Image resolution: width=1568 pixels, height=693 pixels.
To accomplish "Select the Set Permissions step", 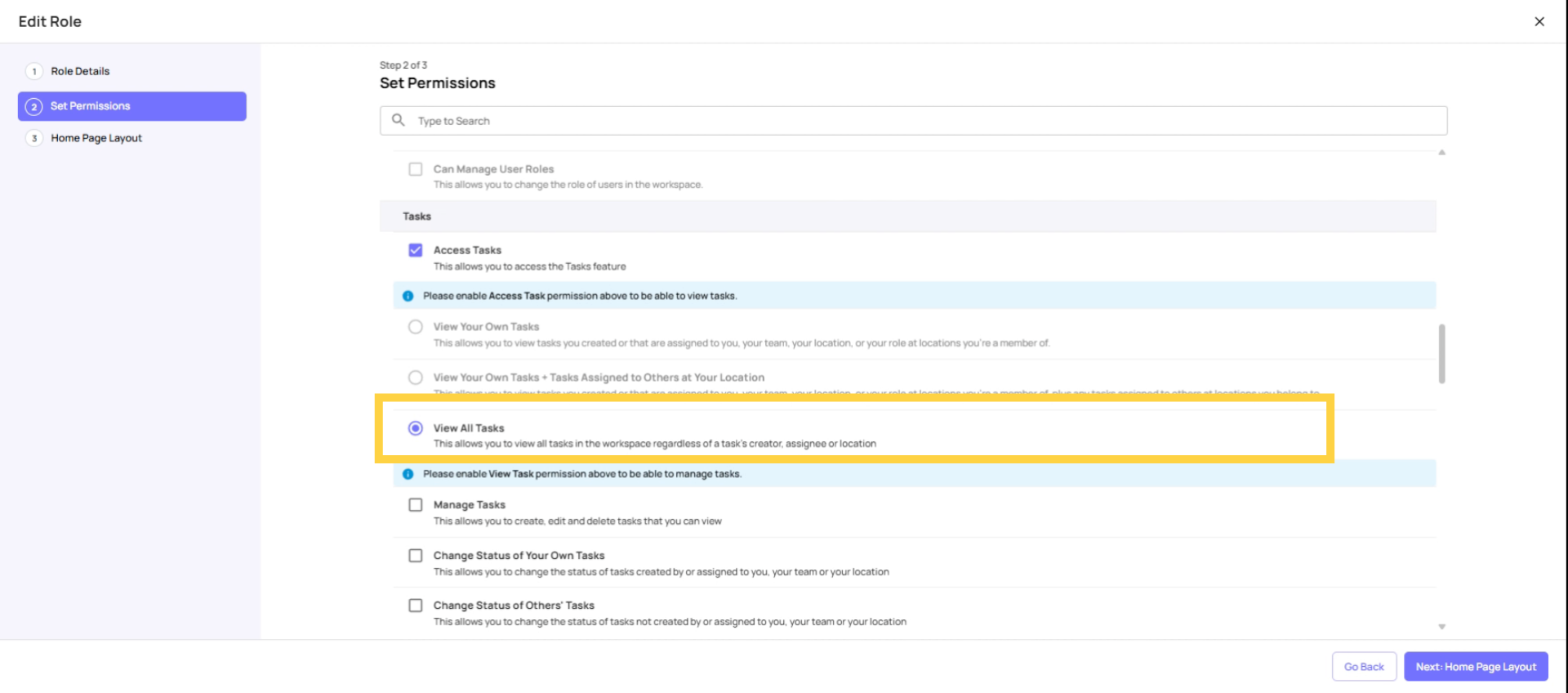I will (x=132, y=106).
